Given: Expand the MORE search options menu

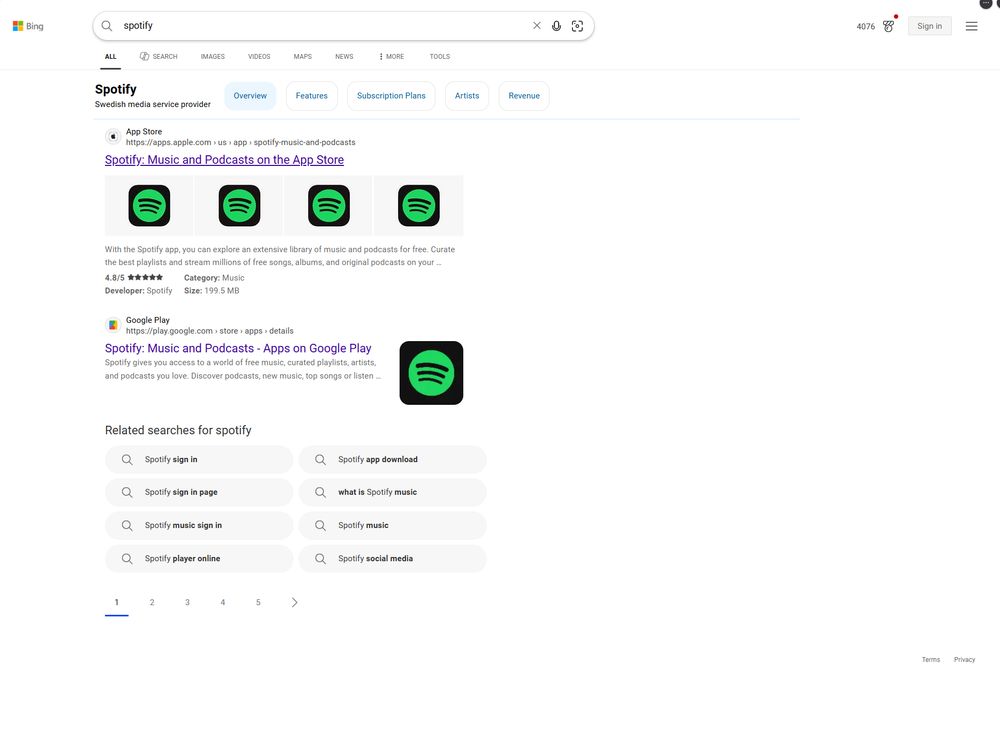Looking at the screenshot, I should point(392,57).
